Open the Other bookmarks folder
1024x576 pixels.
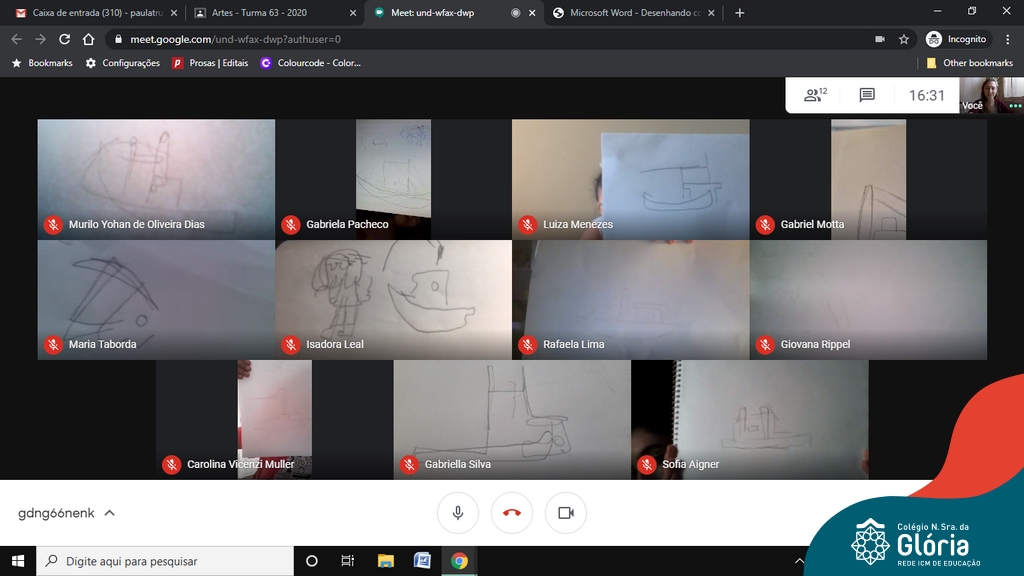click(970, 63)
